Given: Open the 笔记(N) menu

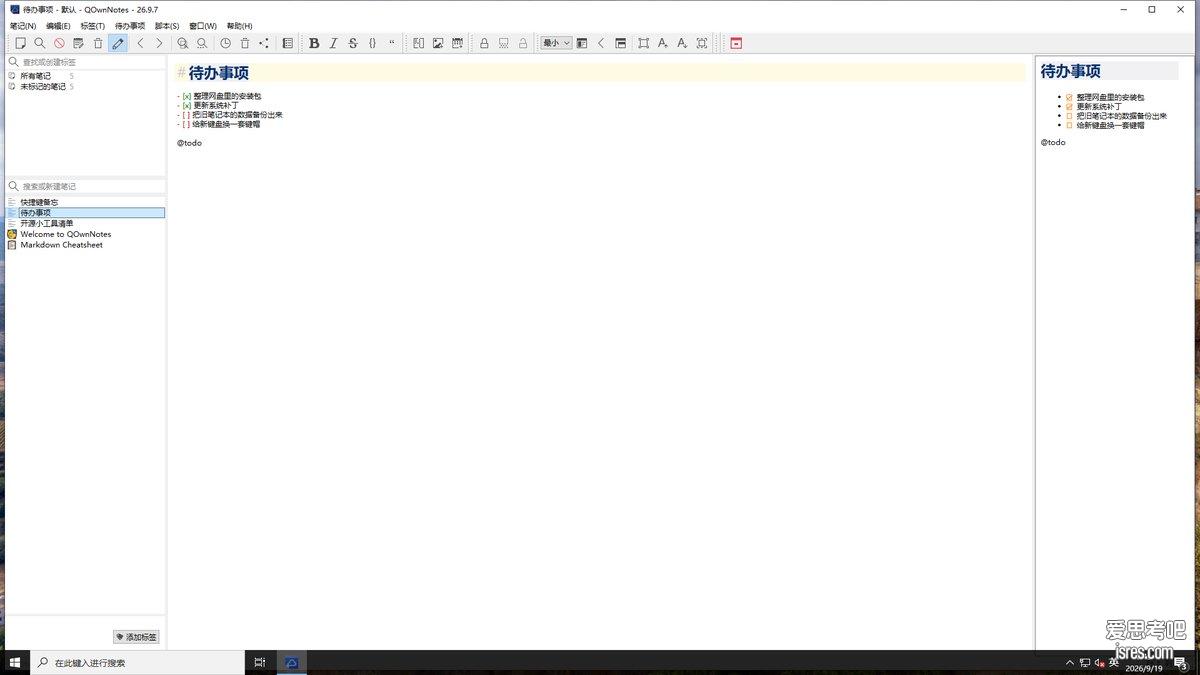Looking at the screenshot, I should point(23,26).
